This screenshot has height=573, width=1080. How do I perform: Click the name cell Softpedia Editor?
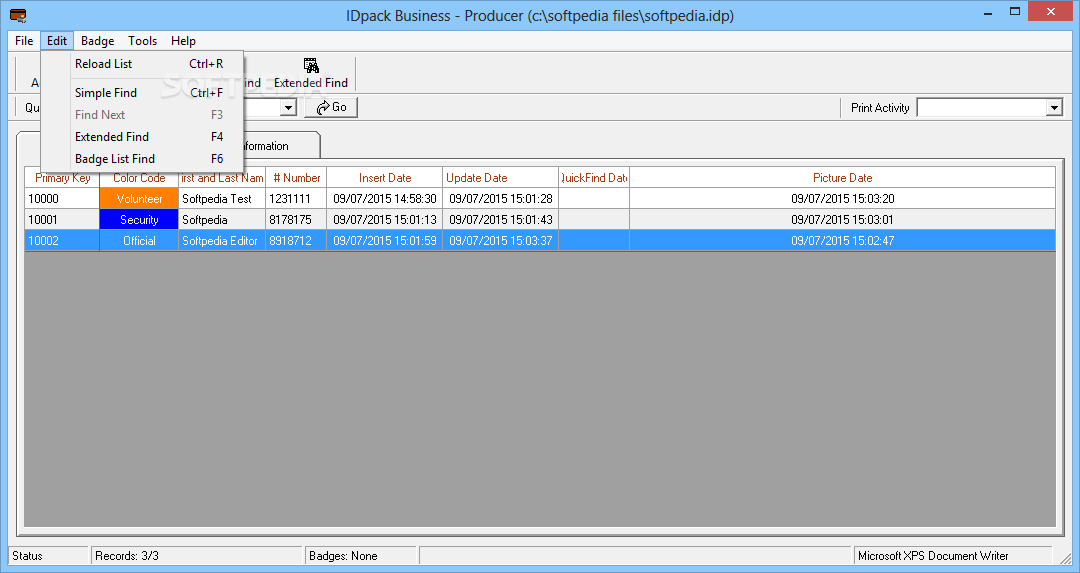click(222, 240)
